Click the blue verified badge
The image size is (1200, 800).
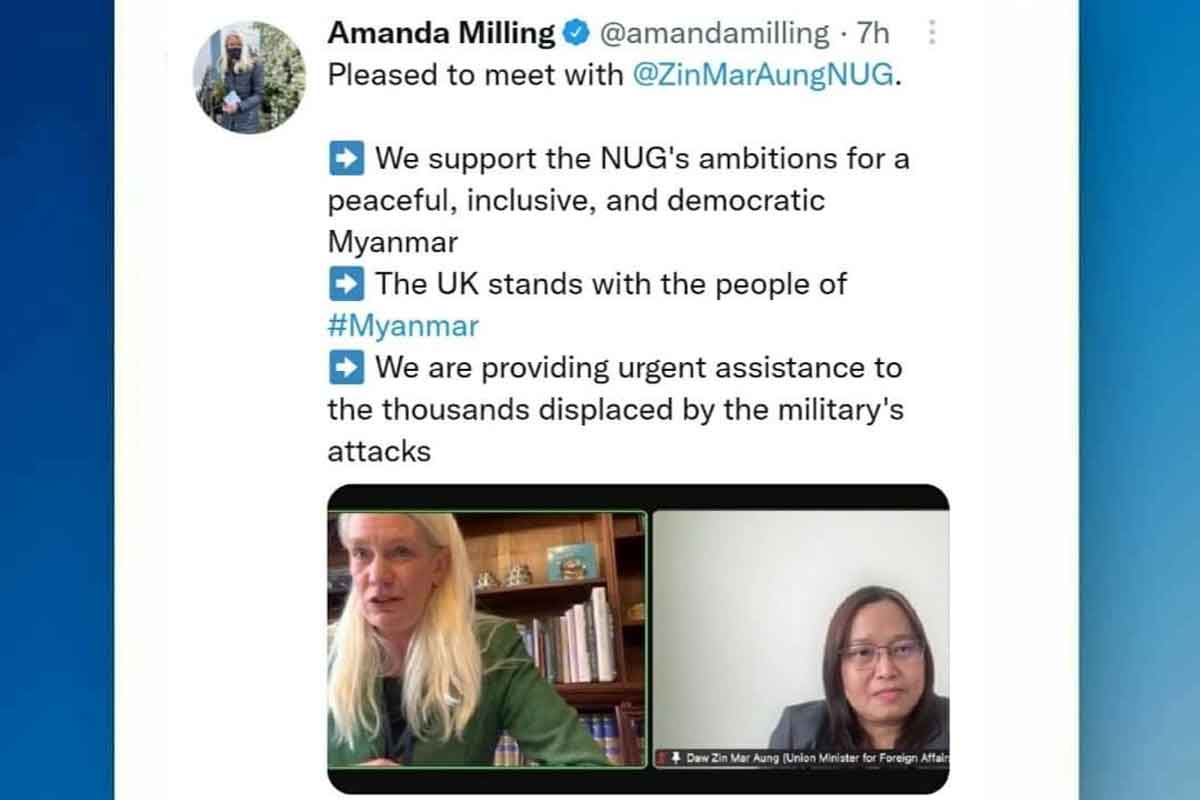tap(575, 34)
